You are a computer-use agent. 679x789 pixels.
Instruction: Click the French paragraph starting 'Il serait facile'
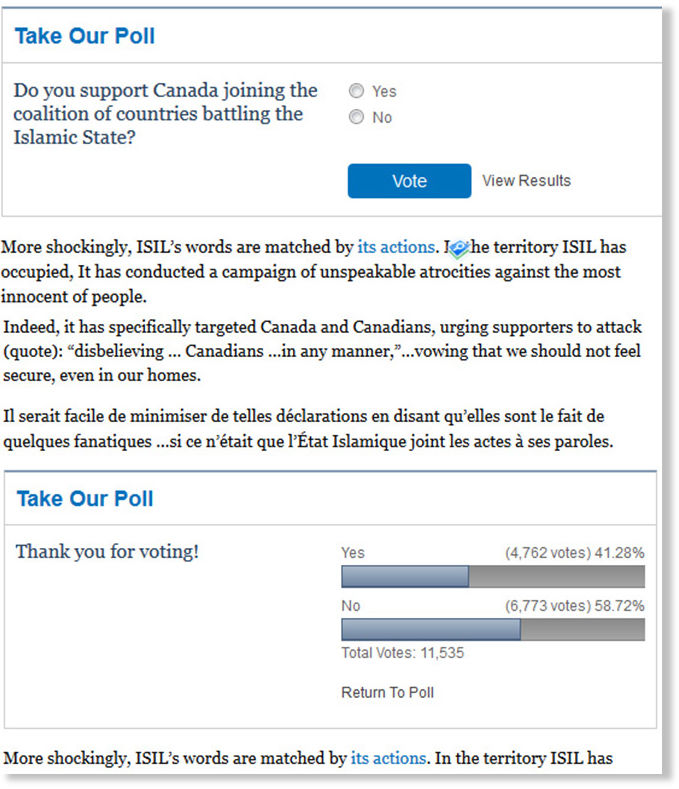(x=308, y=429)
